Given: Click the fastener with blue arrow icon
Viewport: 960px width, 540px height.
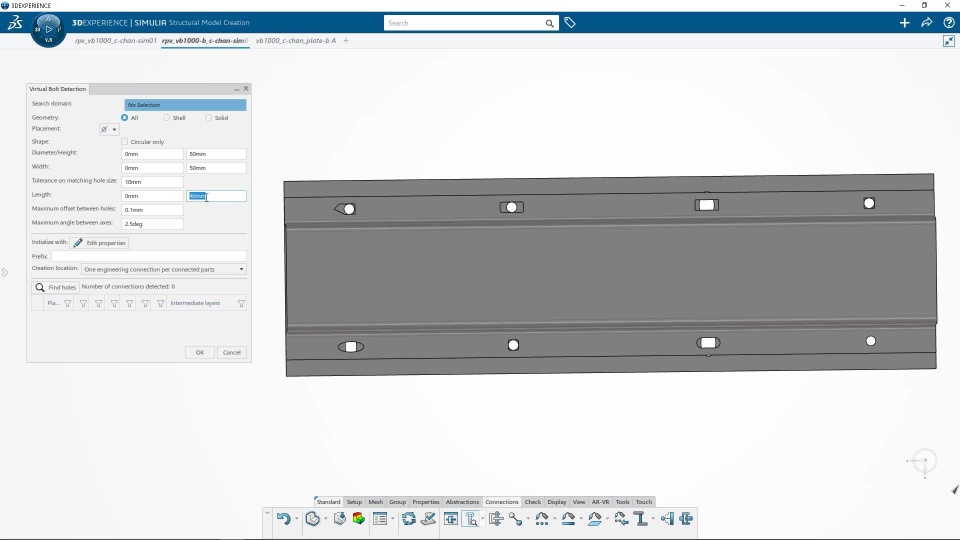Looking at the screenshot, I should pos(621,519).
